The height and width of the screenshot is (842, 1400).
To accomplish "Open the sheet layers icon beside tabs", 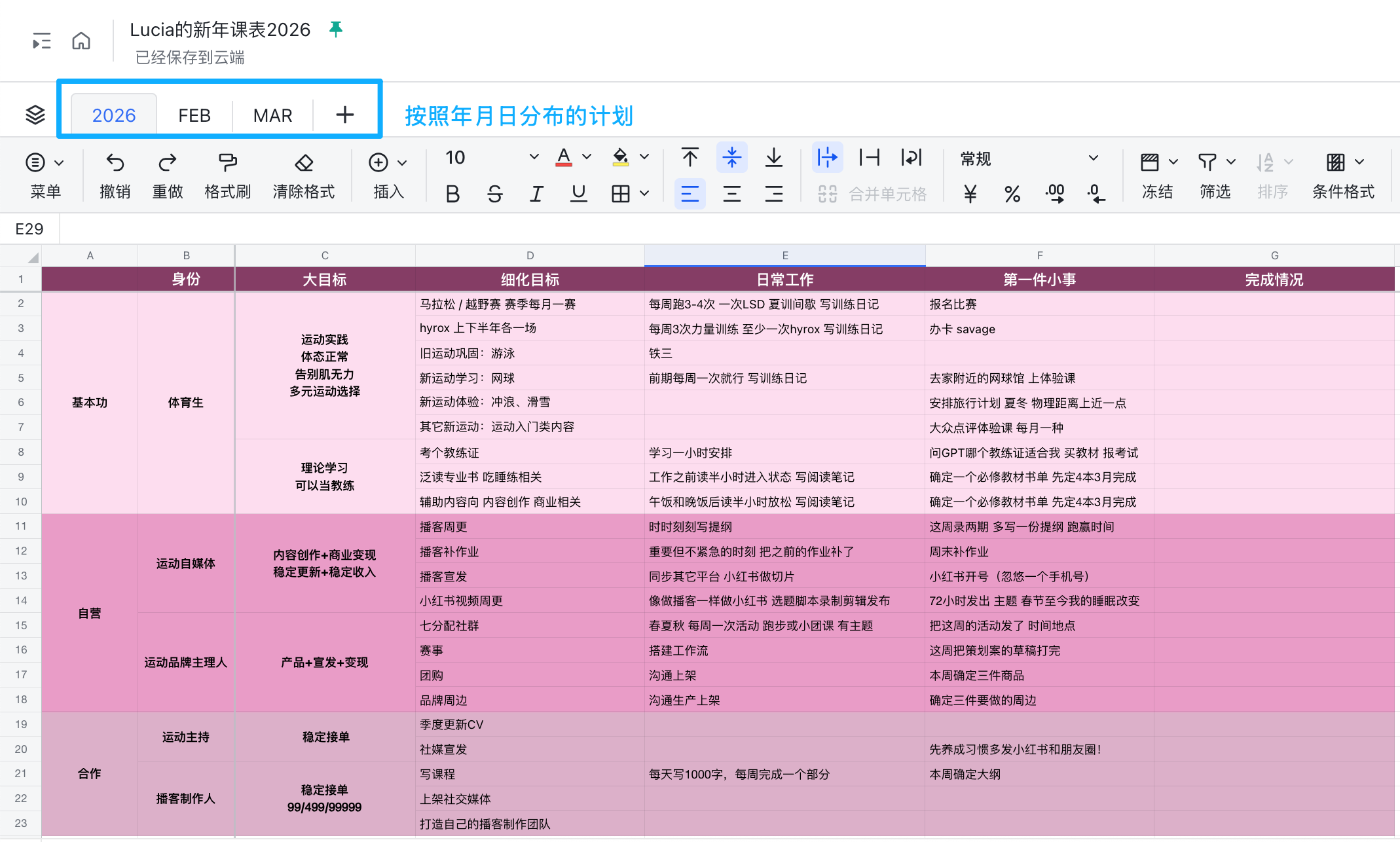I will click(35, 115).
